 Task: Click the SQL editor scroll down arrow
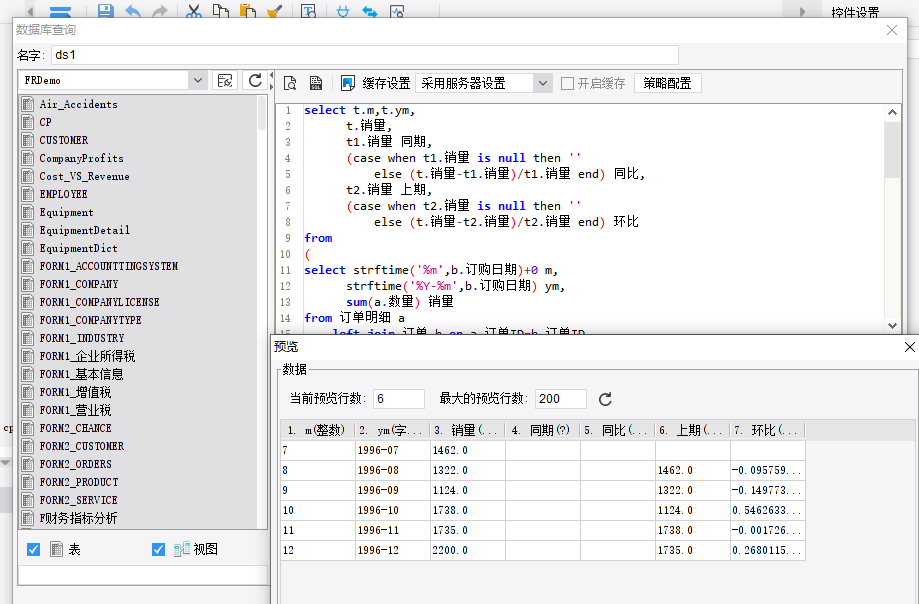click(x=892, y=326)
